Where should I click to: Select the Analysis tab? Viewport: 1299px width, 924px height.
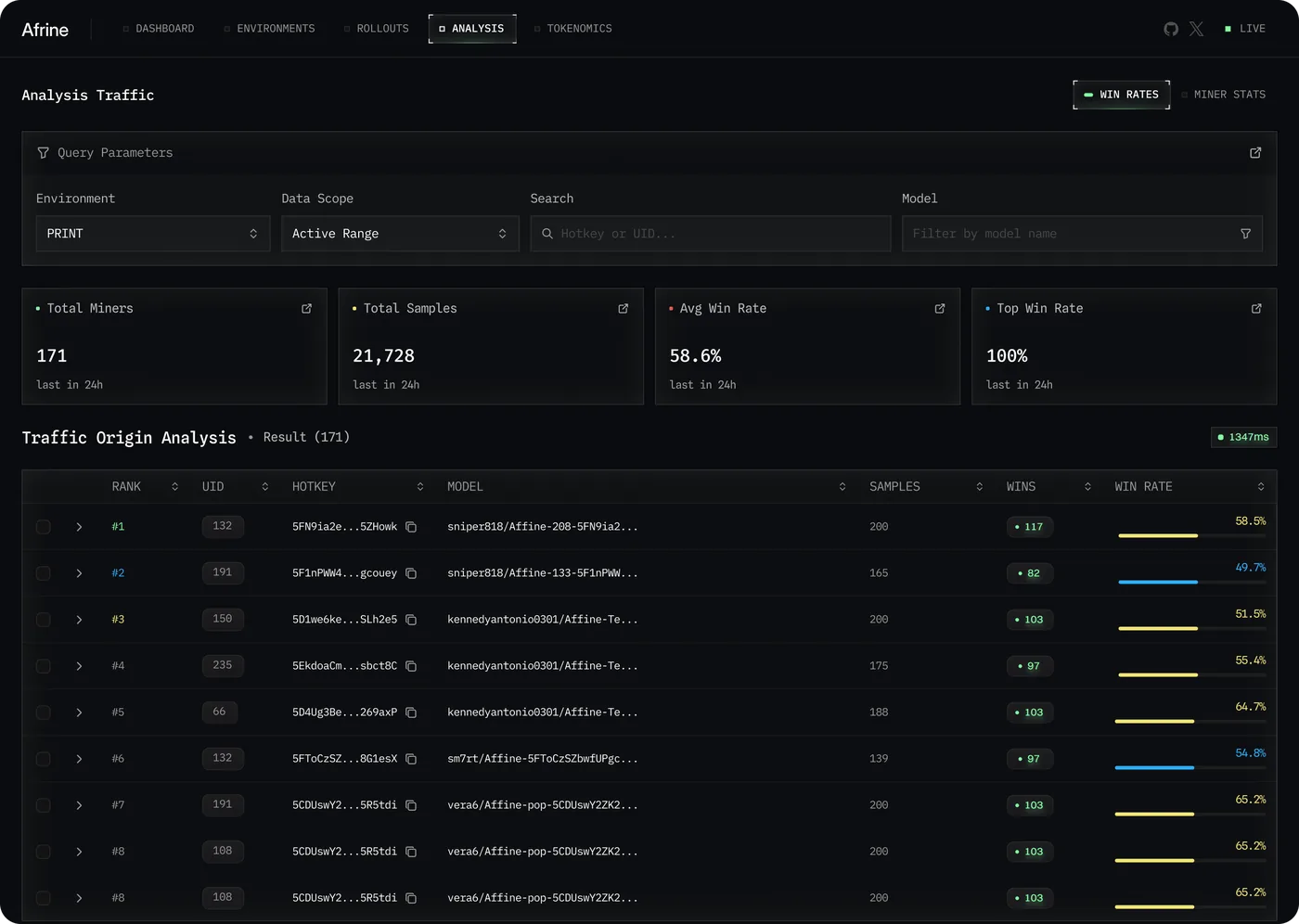point(472,29)
